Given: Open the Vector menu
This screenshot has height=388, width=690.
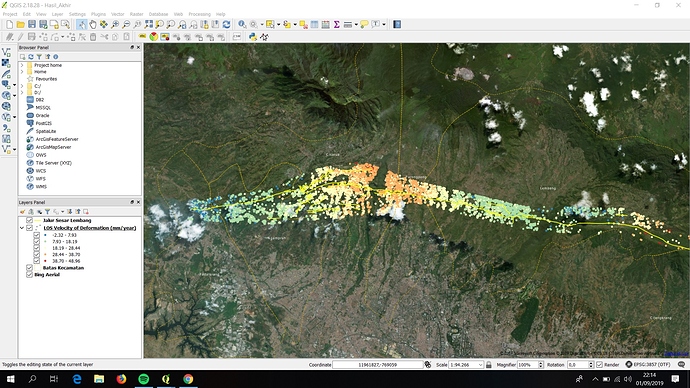Looking at the screenshot, I should point(117,14).
